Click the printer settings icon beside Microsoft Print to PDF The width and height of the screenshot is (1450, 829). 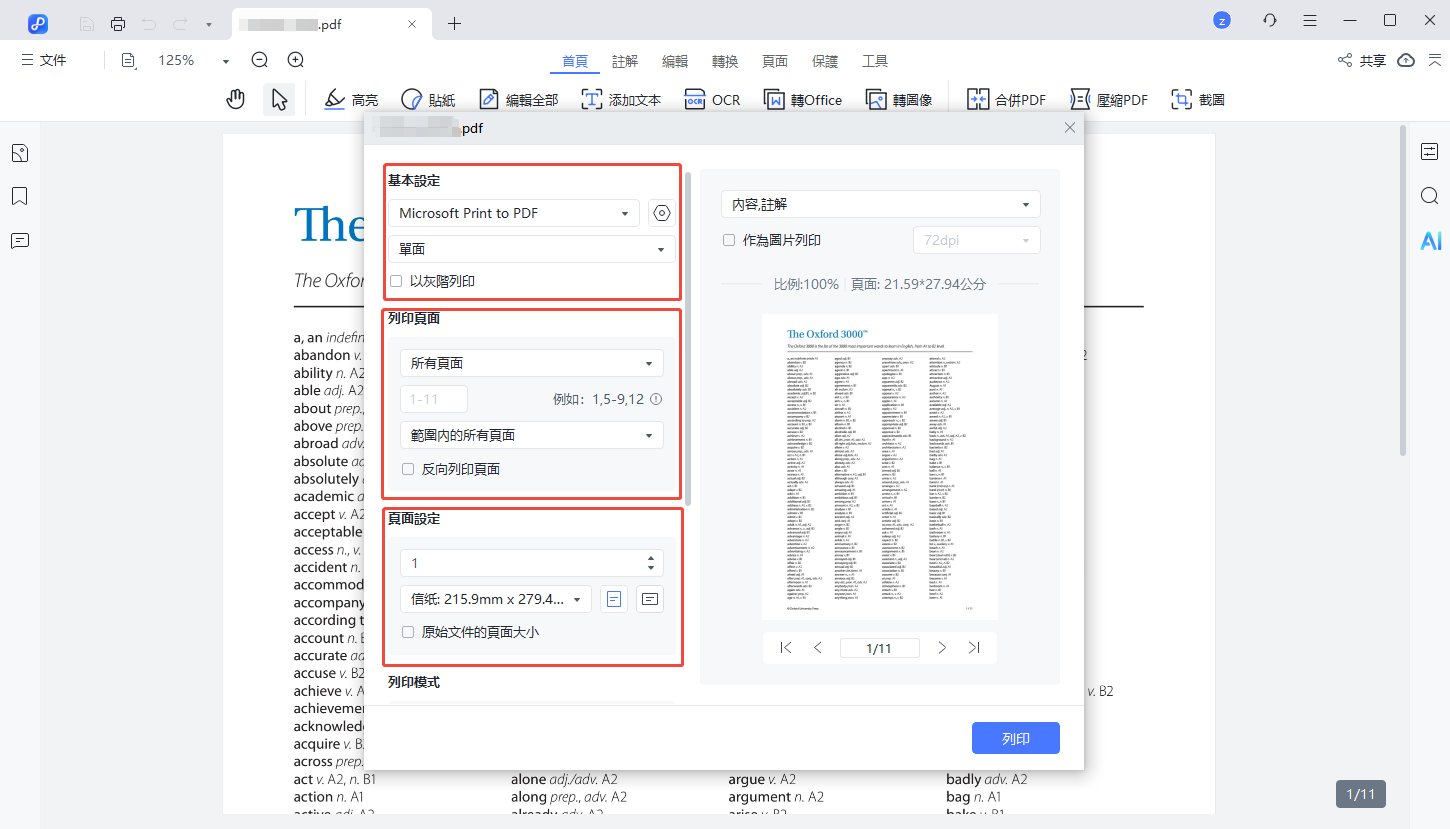662,213
